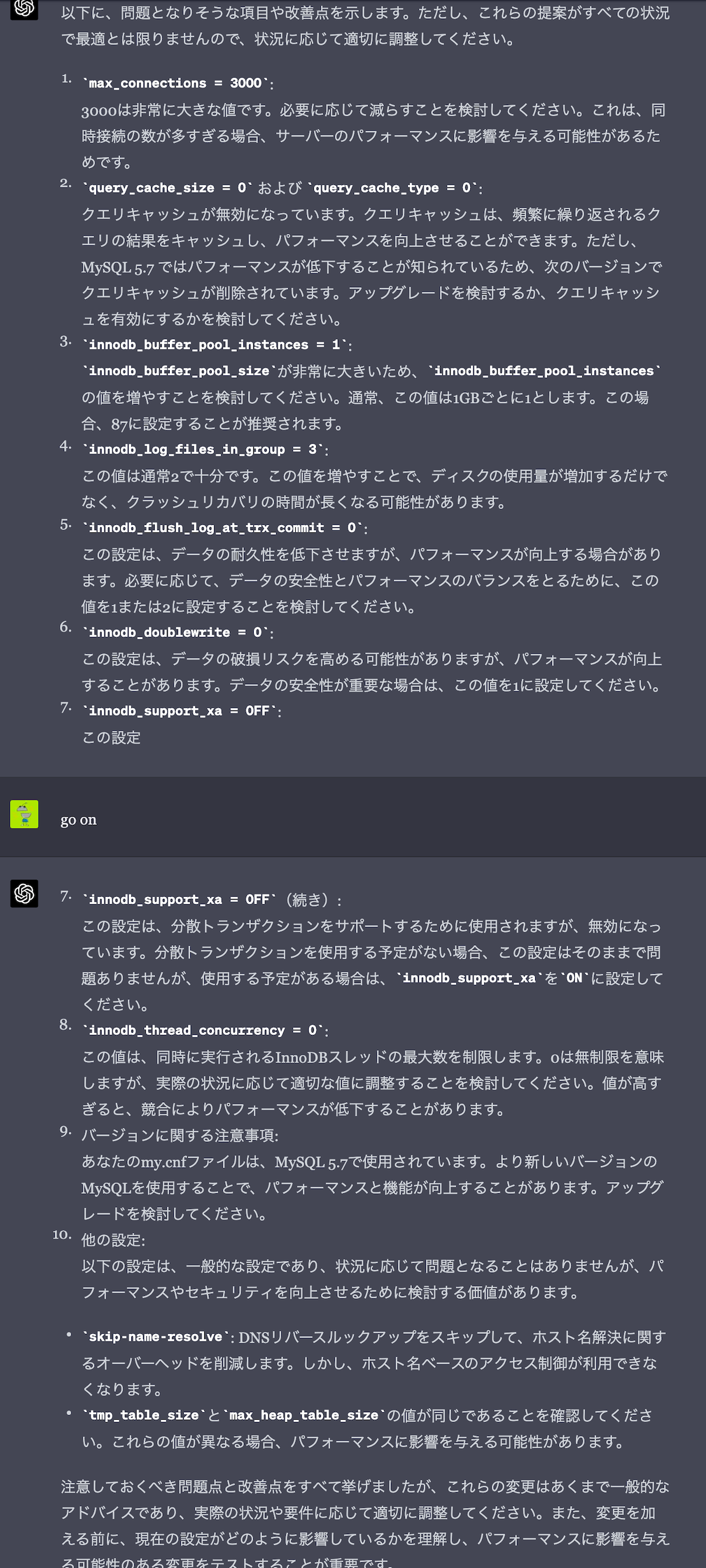This screenshot has width=706, height=1568.
Task: Click the ChatGPT logo avatar above the max_connections item
Action: pos(25,9)
